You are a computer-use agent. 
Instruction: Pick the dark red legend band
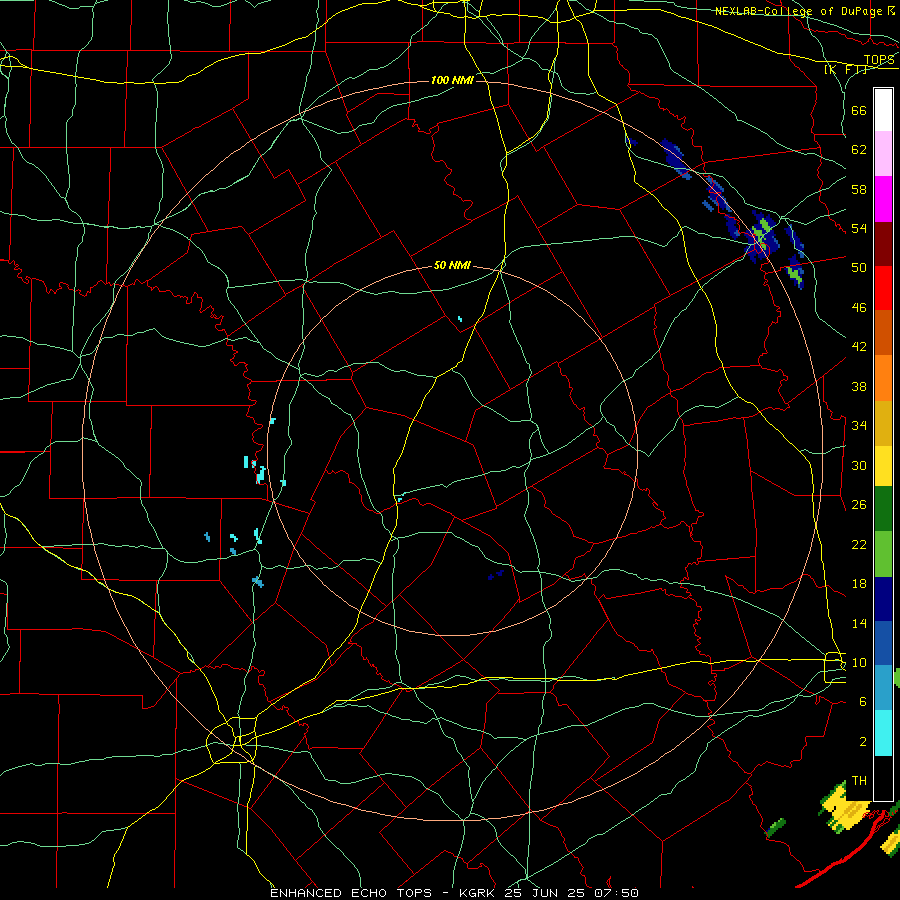pyautogui.click(x=883, y=244)
